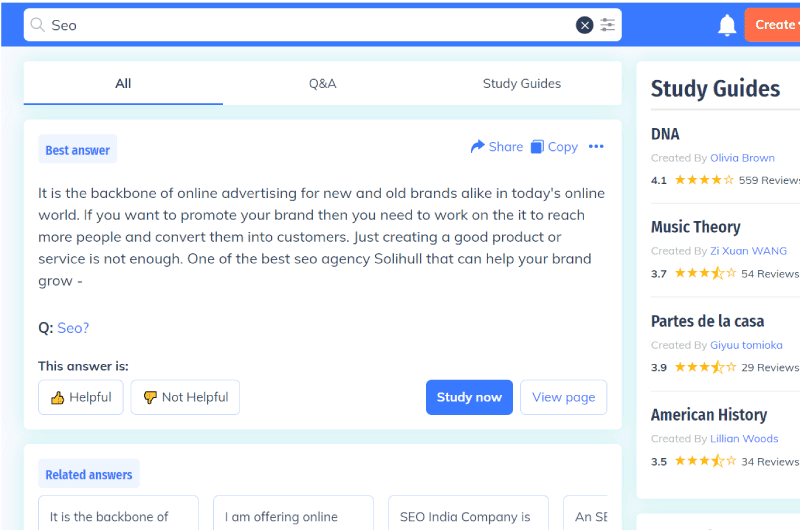Open the Create dropdown button

point(772,24)
